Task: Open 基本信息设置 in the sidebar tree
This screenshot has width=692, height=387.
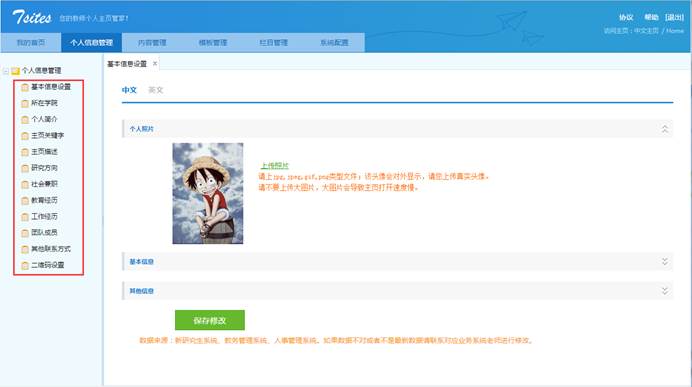Action: pyautogui.click(x=51, y=87)
